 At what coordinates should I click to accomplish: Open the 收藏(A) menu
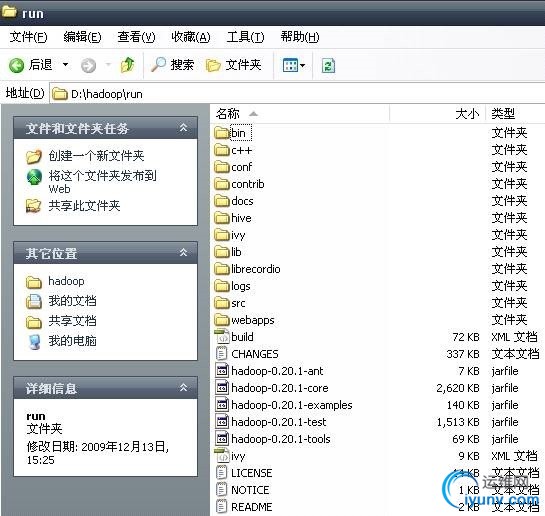point(191,36)
